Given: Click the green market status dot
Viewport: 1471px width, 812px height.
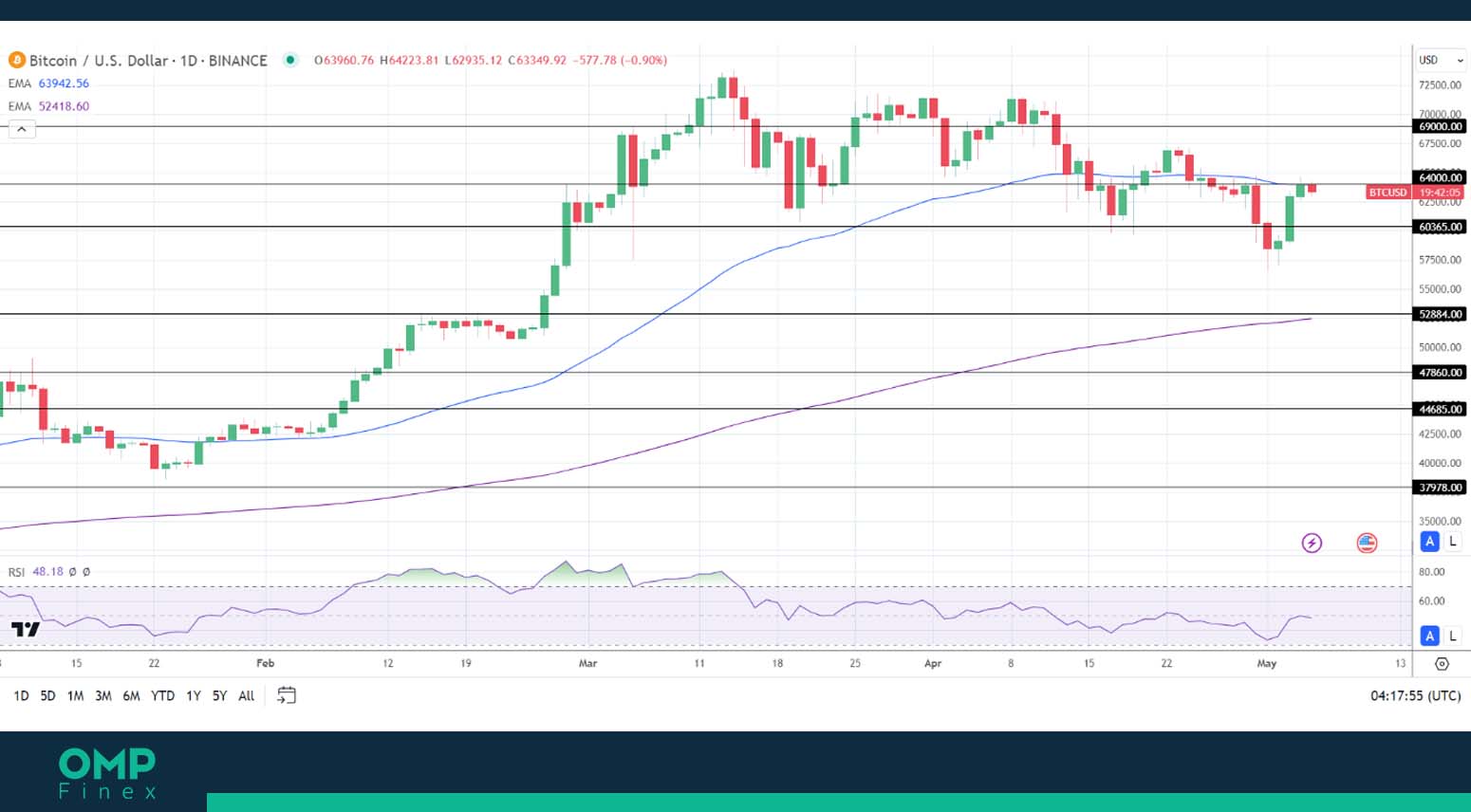Looking at the screenshot, I should pyautogui.click(x=290, y=60).
